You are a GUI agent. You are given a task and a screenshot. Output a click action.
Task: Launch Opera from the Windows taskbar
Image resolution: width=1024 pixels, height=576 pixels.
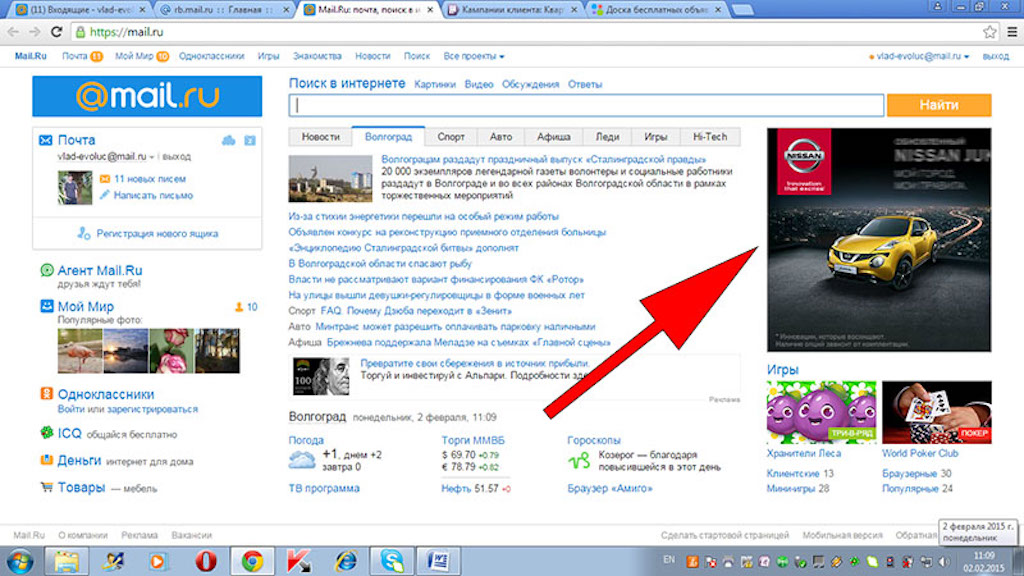pyautogui.click(x=206, y=560)
